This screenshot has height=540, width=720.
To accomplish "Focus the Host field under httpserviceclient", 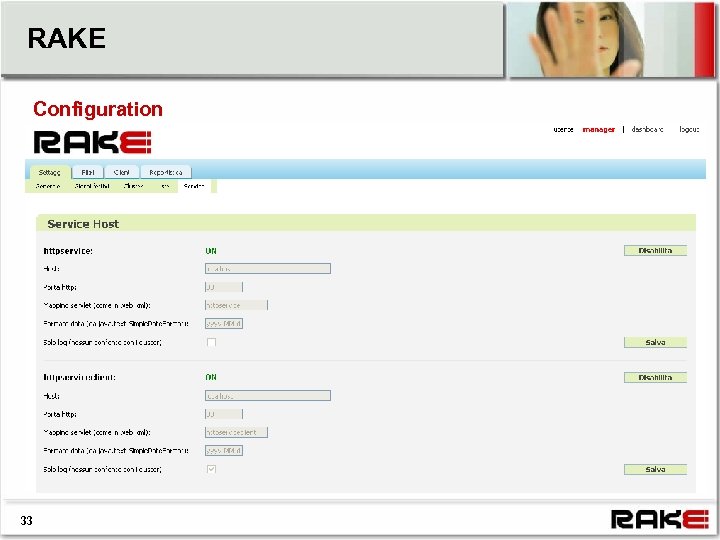I will click(268, 395).
